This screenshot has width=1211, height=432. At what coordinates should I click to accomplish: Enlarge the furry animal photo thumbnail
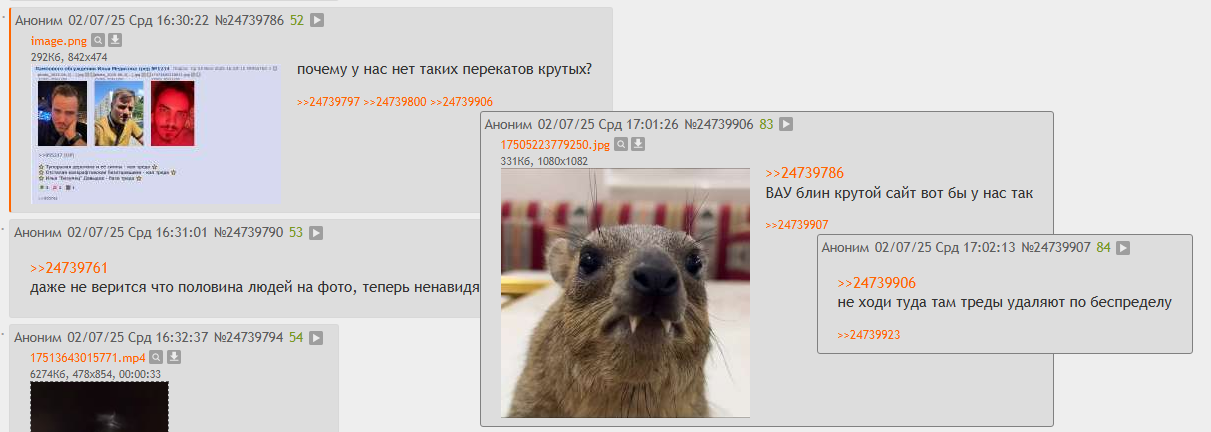tap(625, 292)
